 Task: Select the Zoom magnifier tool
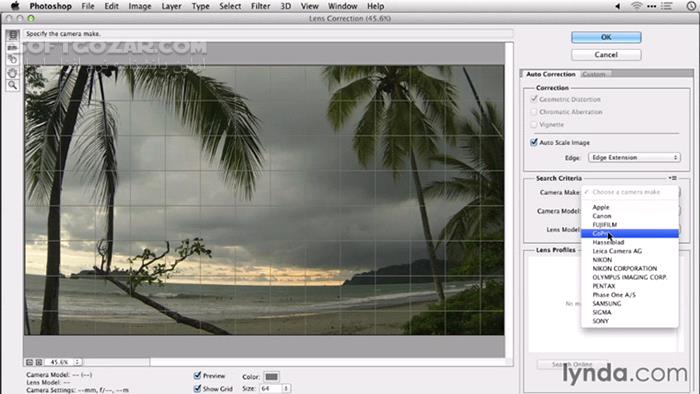point(12,85)
